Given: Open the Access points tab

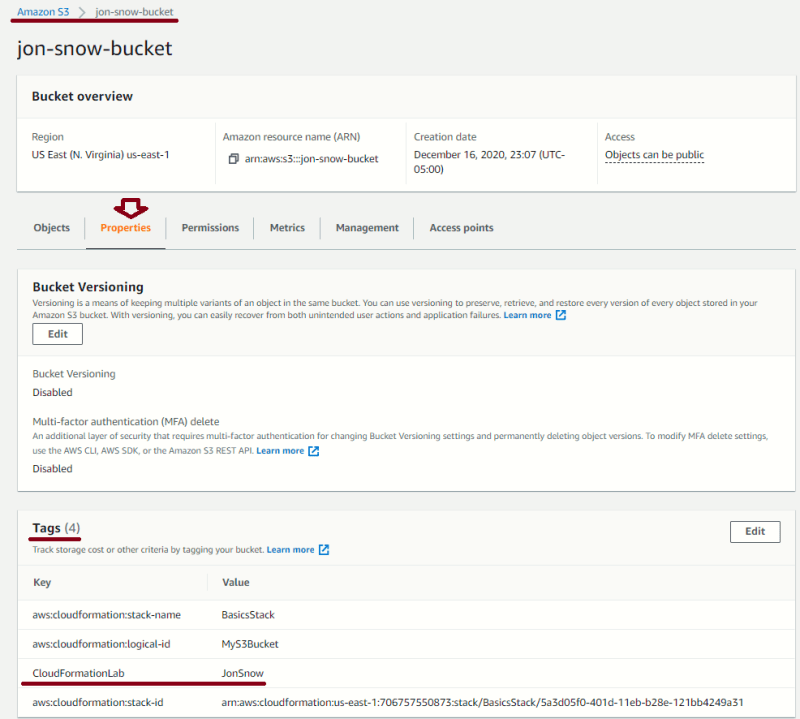Looking at the screenshot, I should 461,228.
